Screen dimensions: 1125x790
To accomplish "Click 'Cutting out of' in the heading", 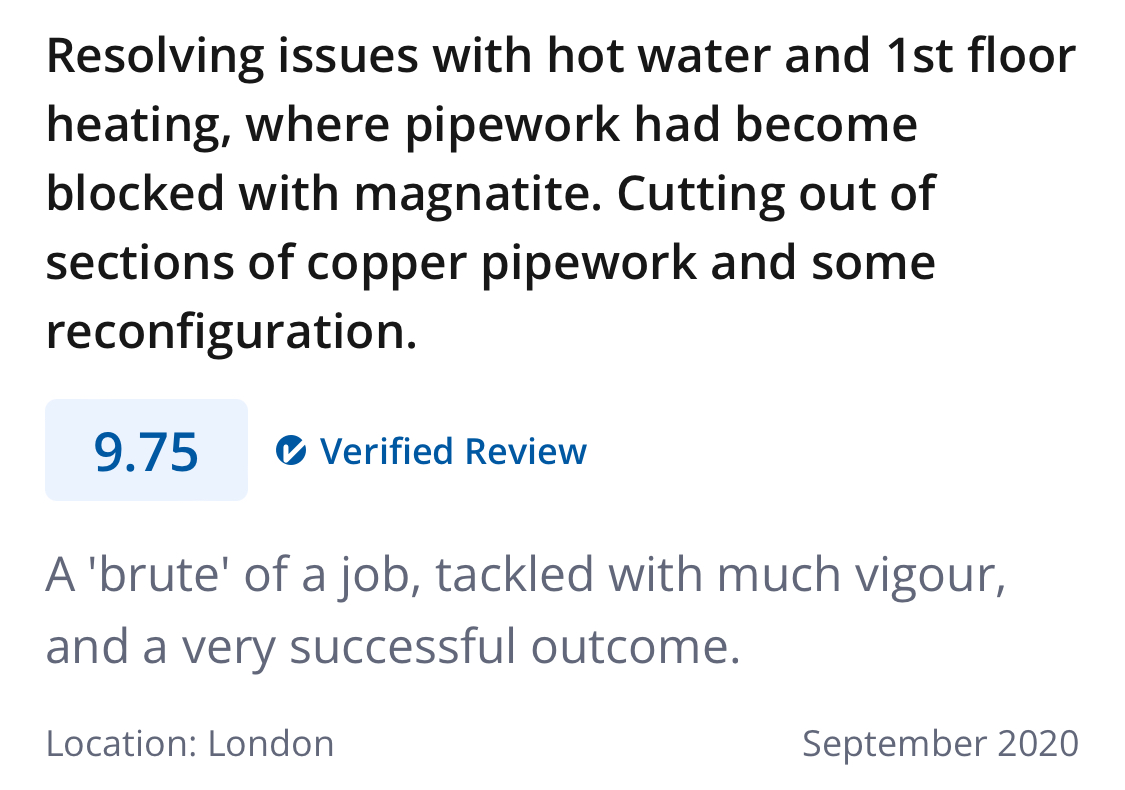I will point(776,194).
